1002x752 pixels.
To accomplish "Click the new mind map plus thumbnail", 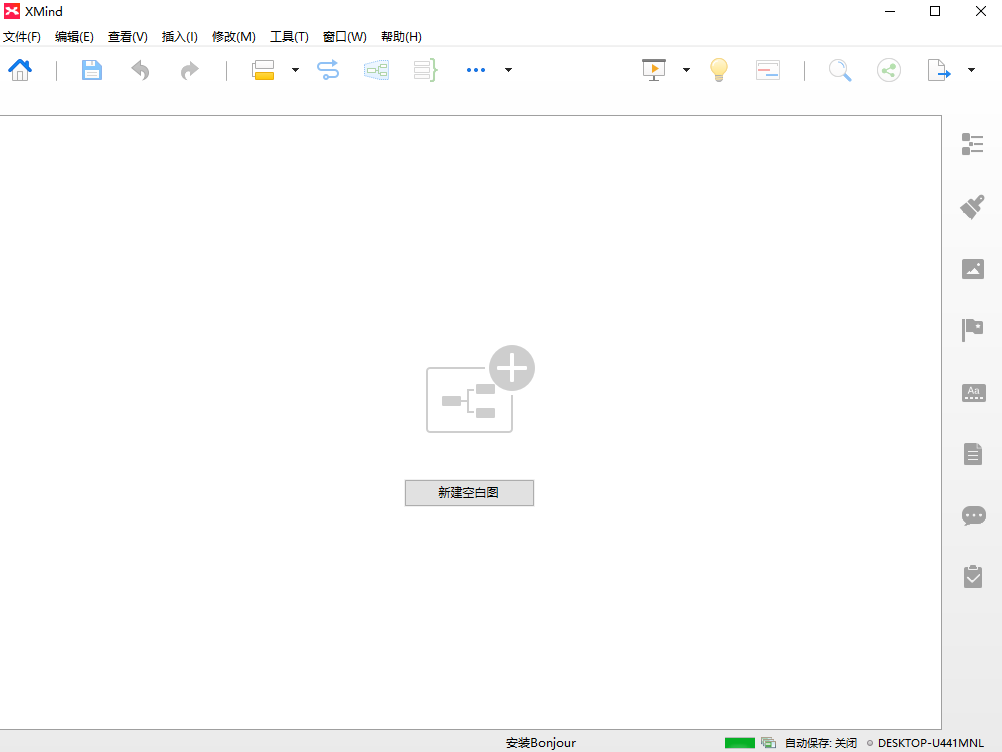I will point(480,389).
